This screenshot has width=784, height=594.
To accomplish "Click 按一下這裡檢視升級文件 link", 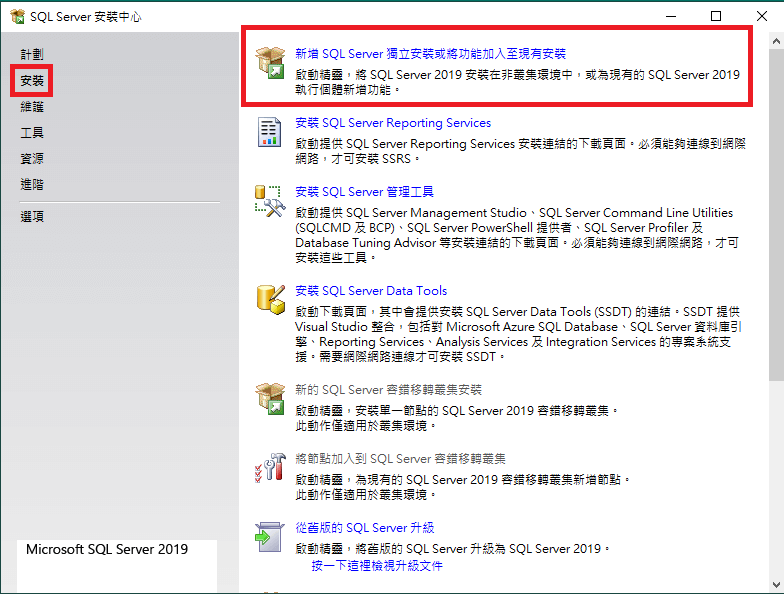I will click(x=377, y=565).
